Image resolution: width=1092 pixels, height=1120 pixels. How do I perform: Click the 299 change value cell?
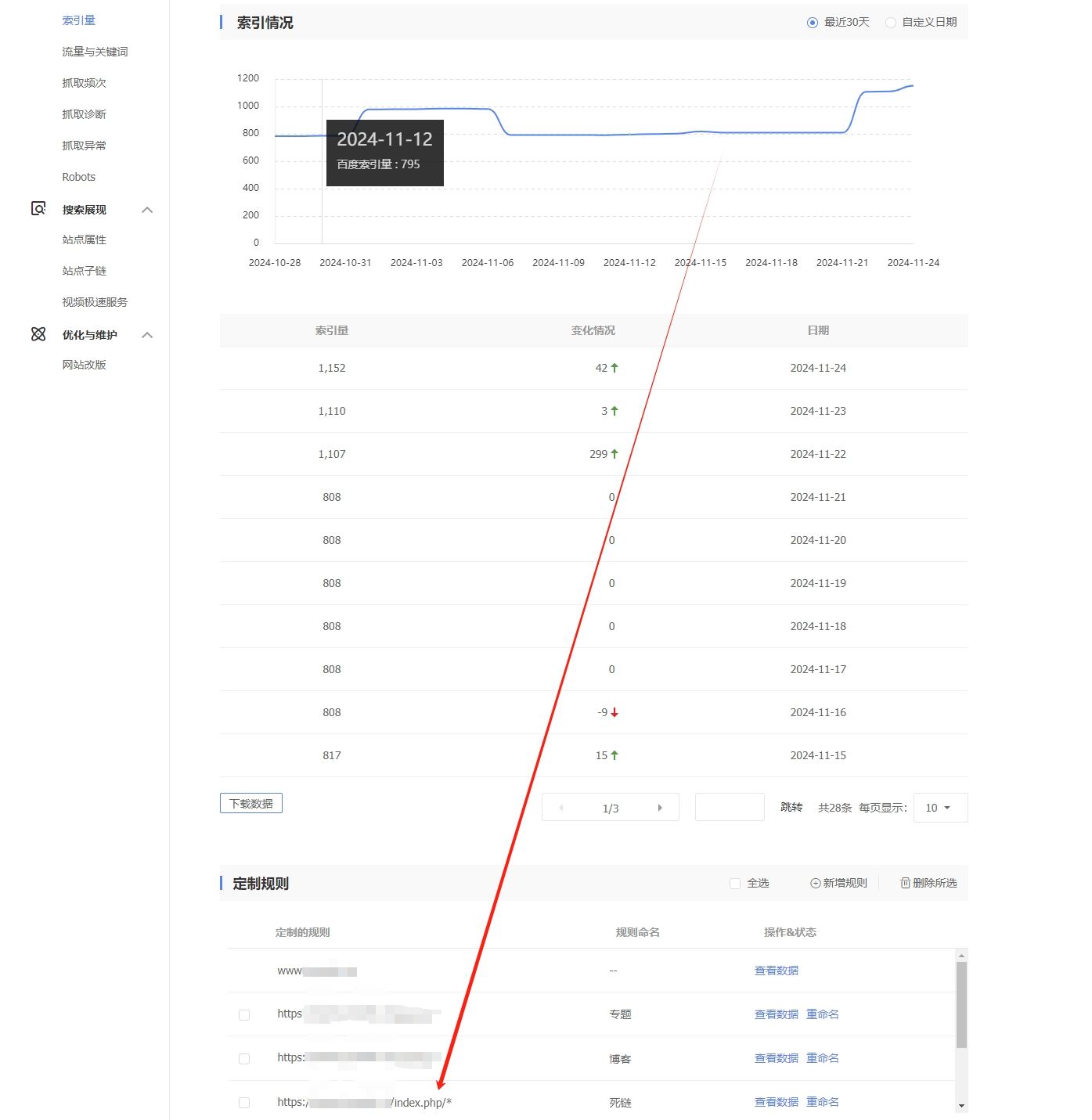pos(599,454)
